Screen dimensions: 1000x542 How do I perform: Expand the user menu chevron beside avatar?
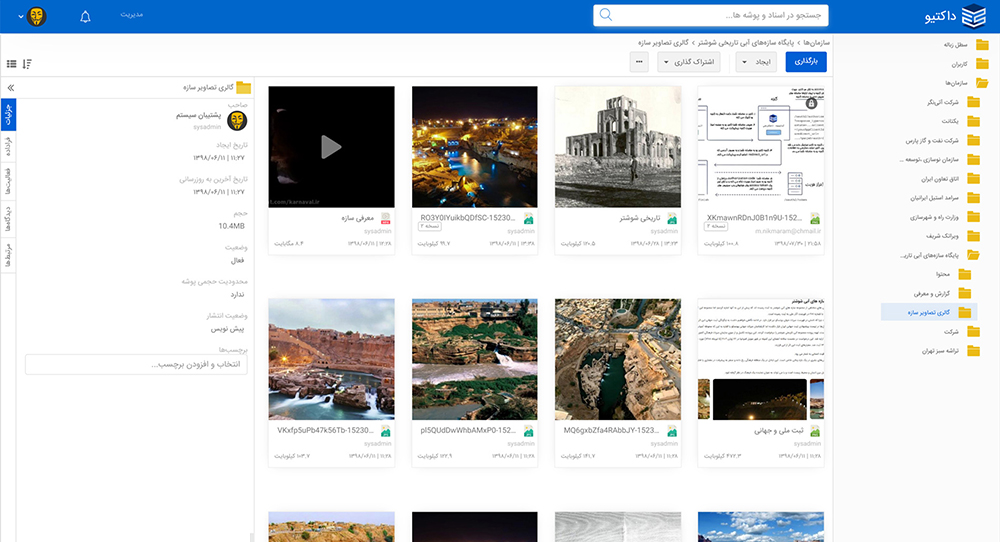[20, 17]
